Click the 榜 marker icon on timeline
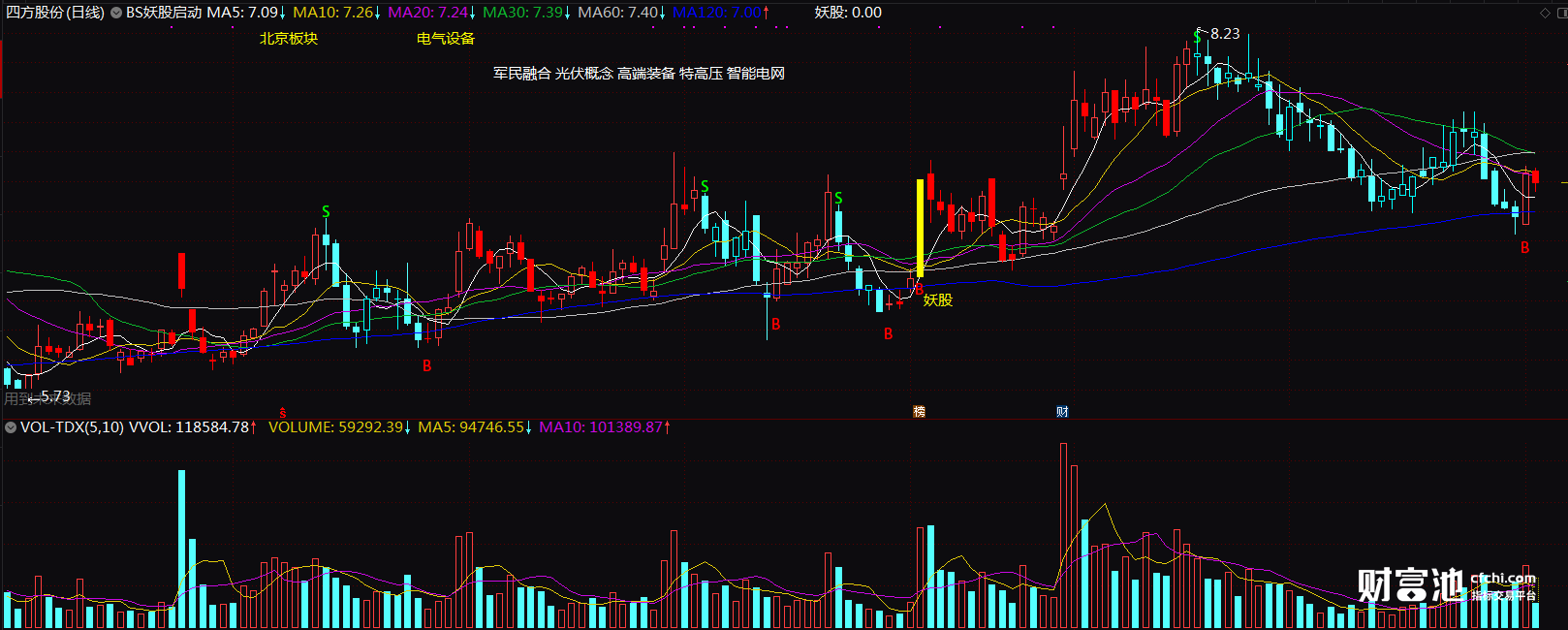1568x630 pixels. [x=919, y=412]
